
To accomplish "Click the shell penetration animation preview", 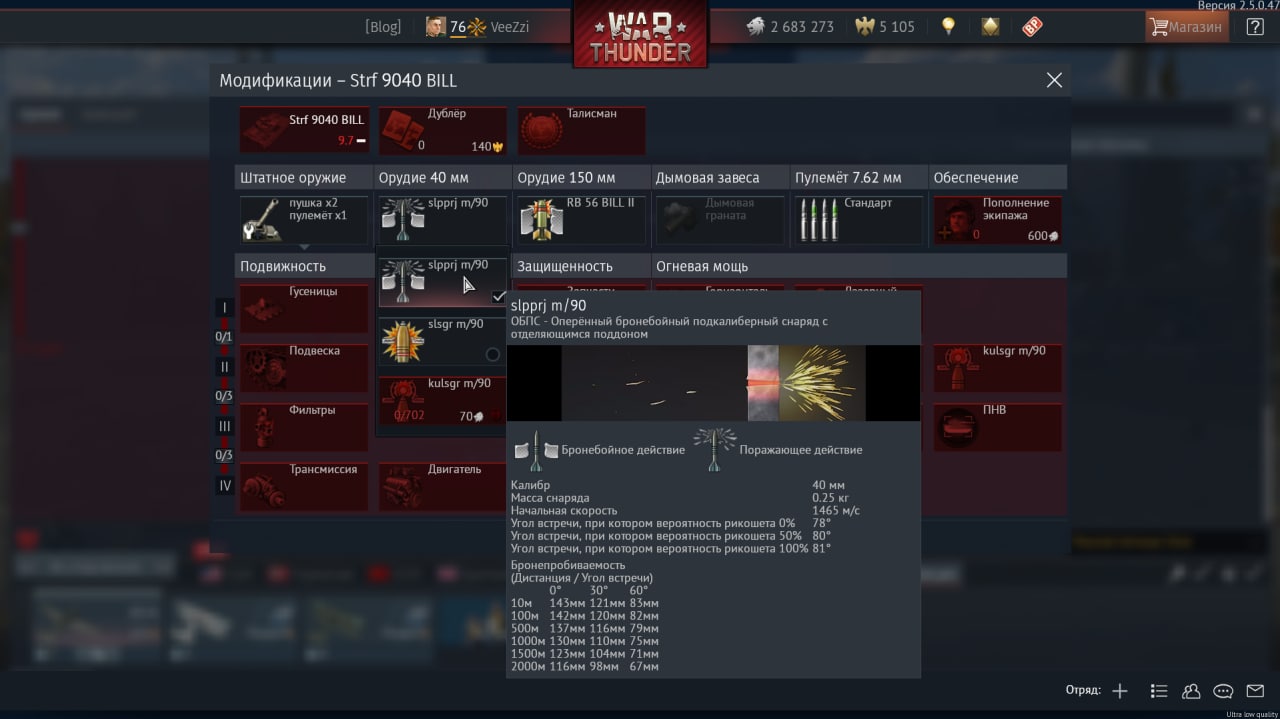I will pos(713,383).
